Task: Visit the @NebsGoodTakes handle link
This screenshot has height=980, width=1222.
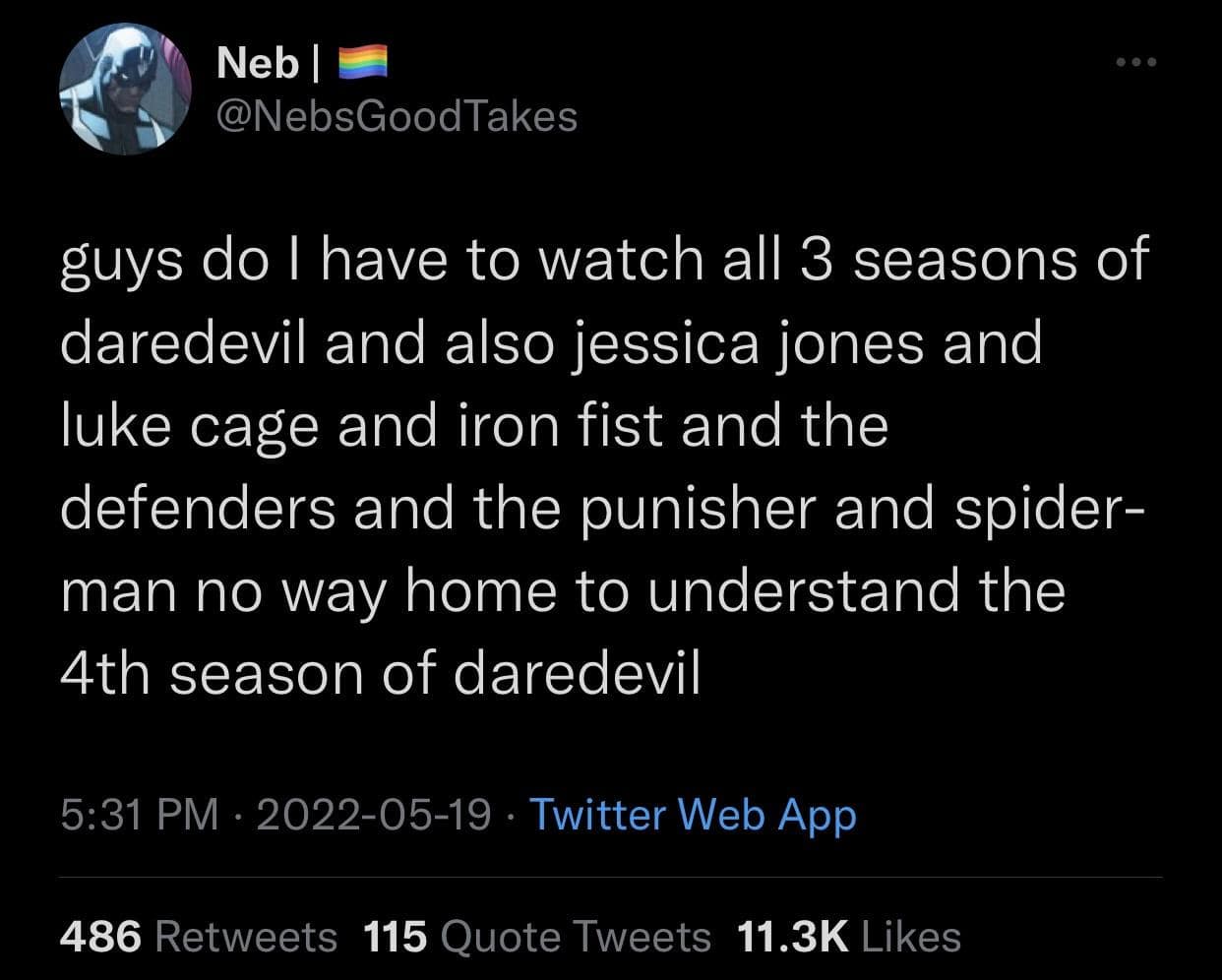Action: click(396, 116)
